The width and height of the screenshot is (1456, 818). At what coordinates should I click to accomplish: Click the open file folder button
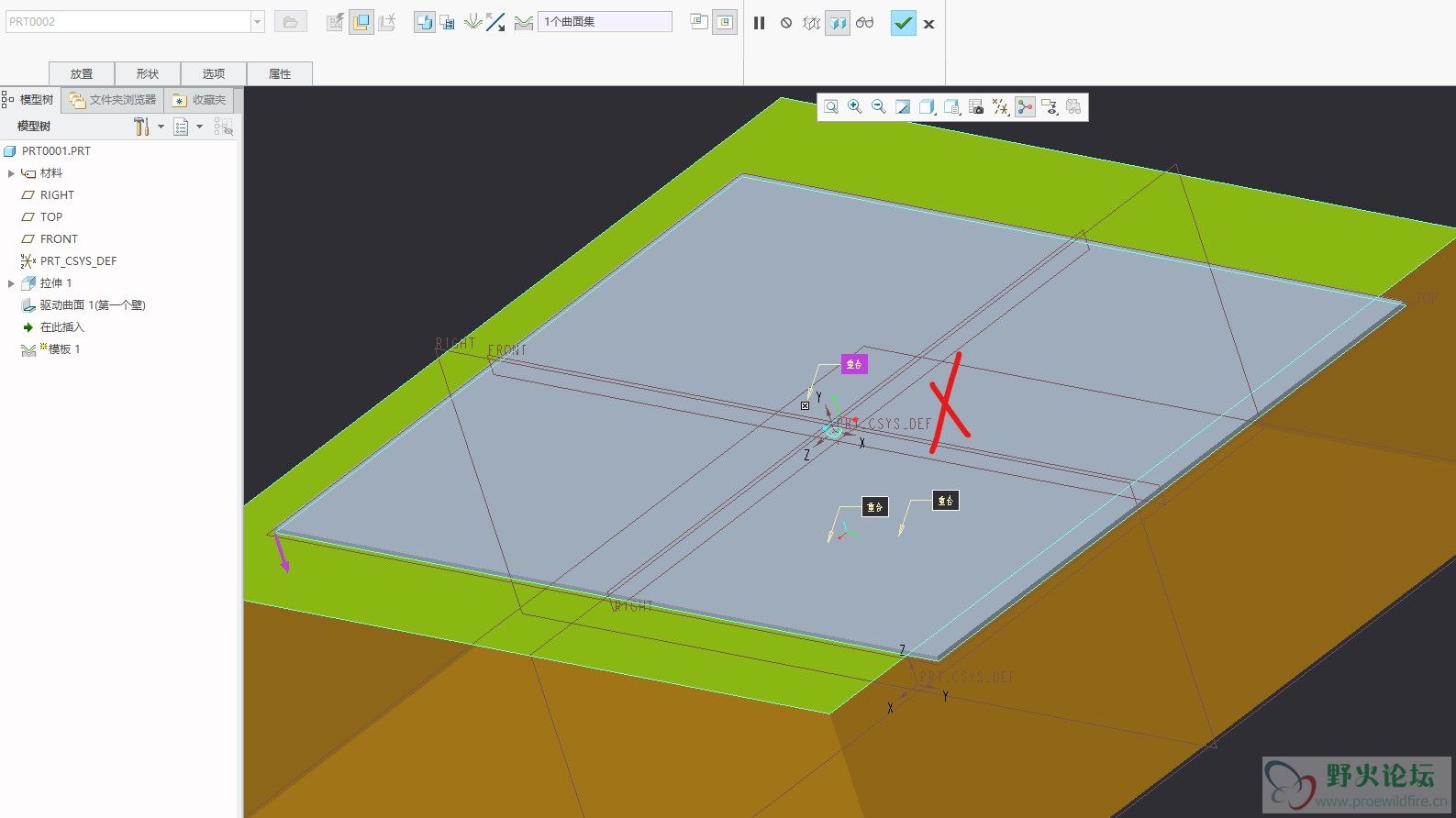click(290, 22)
